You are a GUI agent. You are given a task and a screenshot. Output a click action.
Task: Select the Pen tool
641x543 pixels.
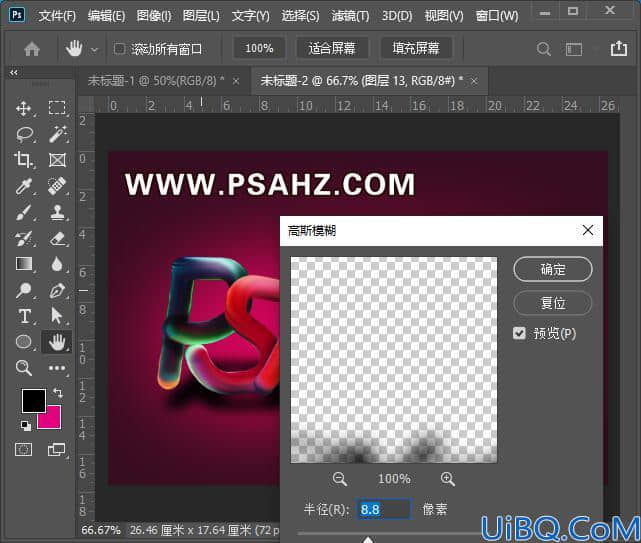tap(57, 290)
